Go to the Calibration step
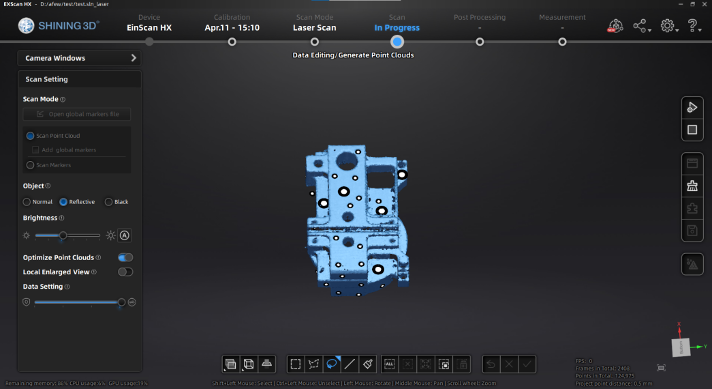This screenshot has width=712, height=389. click(232, 42)
